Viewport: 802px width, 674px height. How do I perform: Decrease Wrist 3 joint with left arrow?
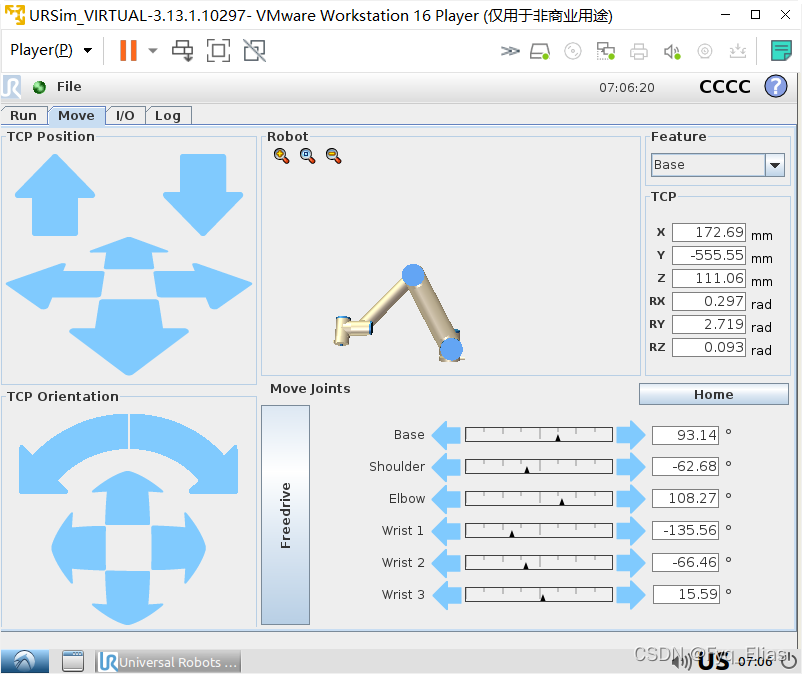[x=447, y=595]
